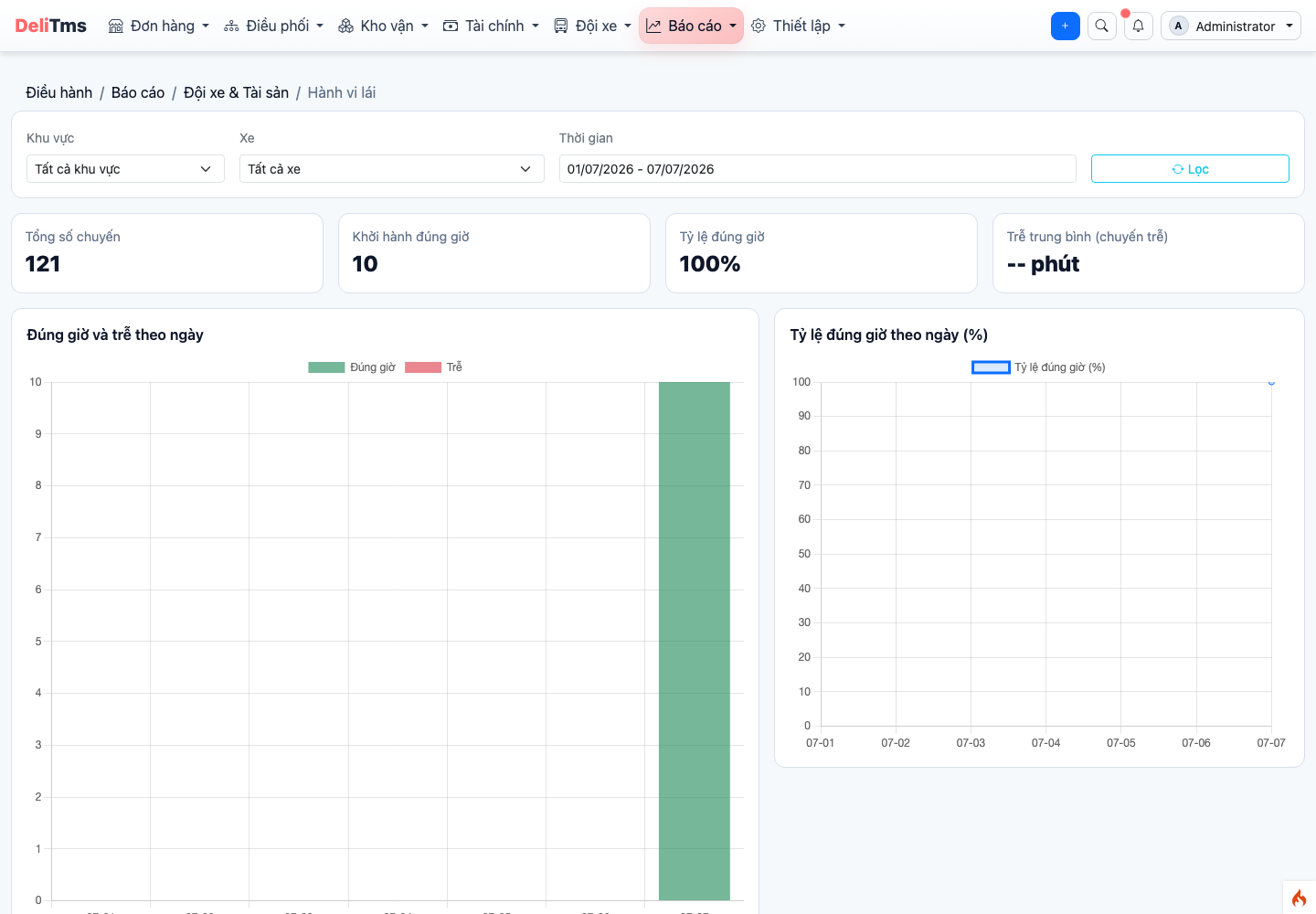Open the search magnifier icon
The image size is (1316, 914).
(x=1102, y=26)
